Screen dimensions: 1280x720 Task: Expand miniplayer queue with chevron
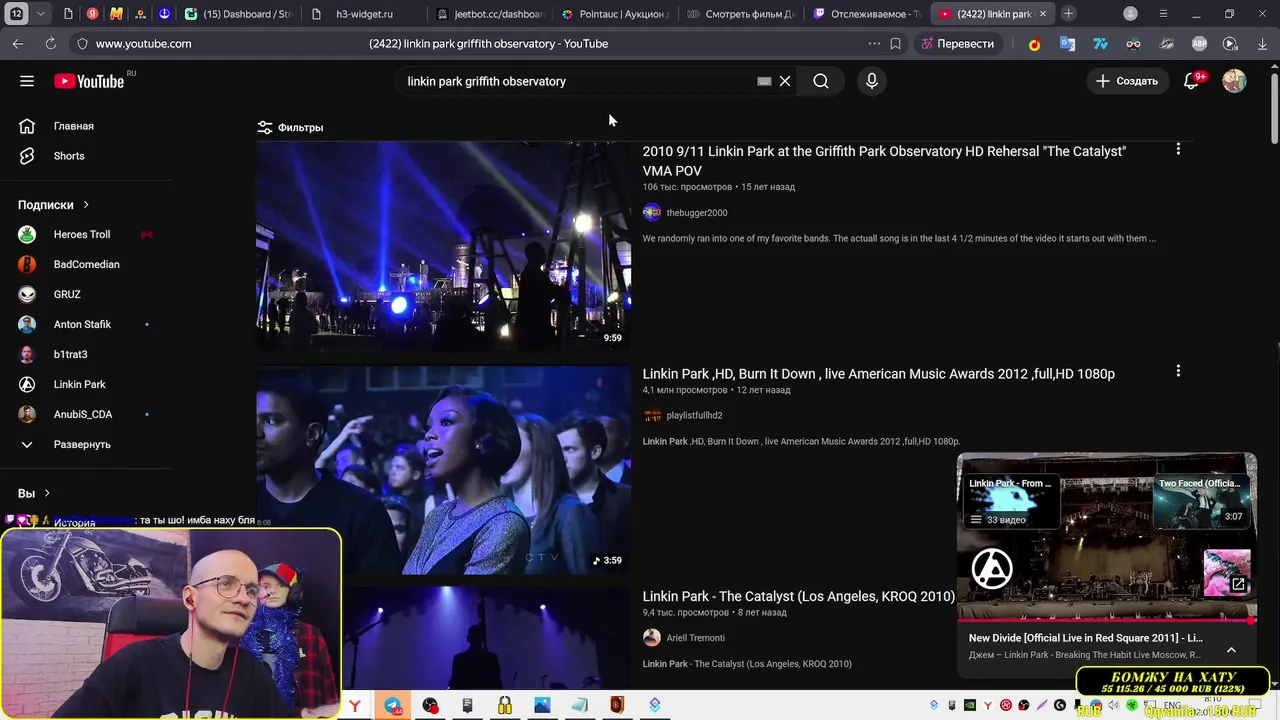coord(1231,650)
